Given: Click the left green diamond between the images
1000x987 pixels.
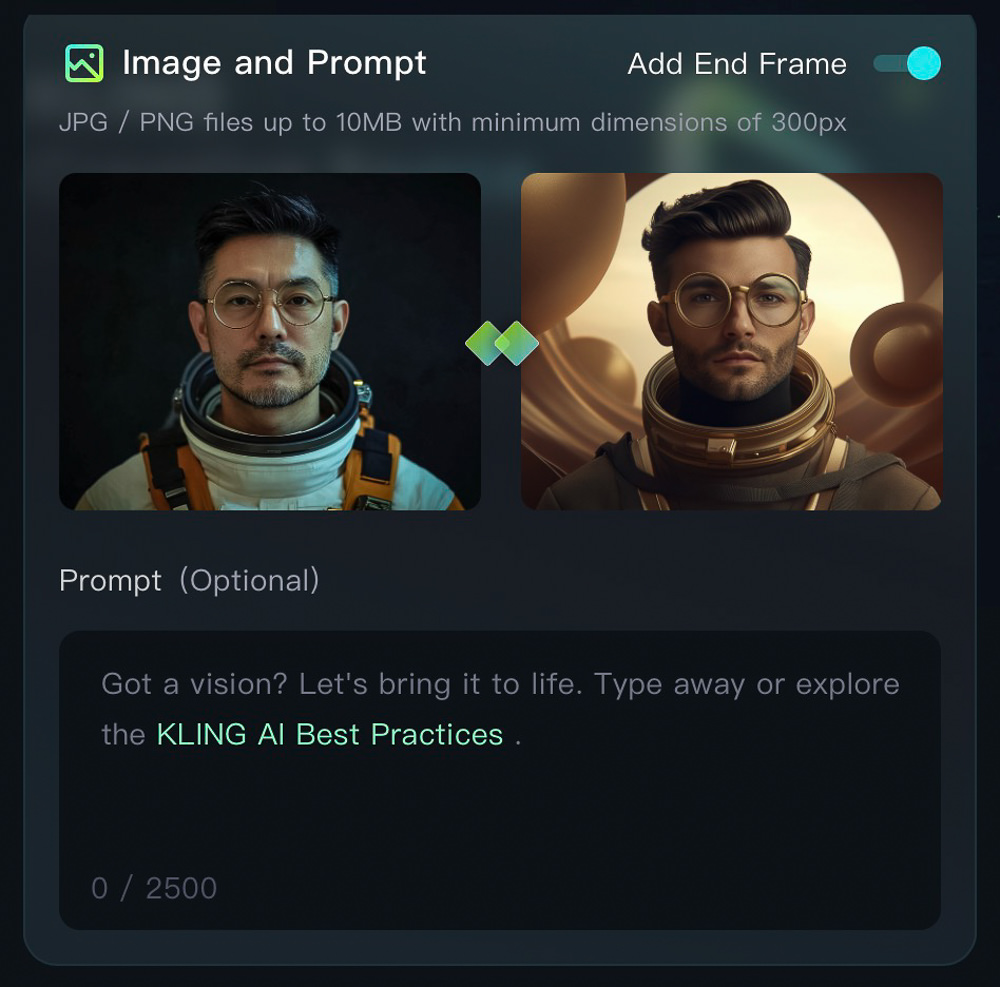Looking at the screenshot, I should (487, 343).
